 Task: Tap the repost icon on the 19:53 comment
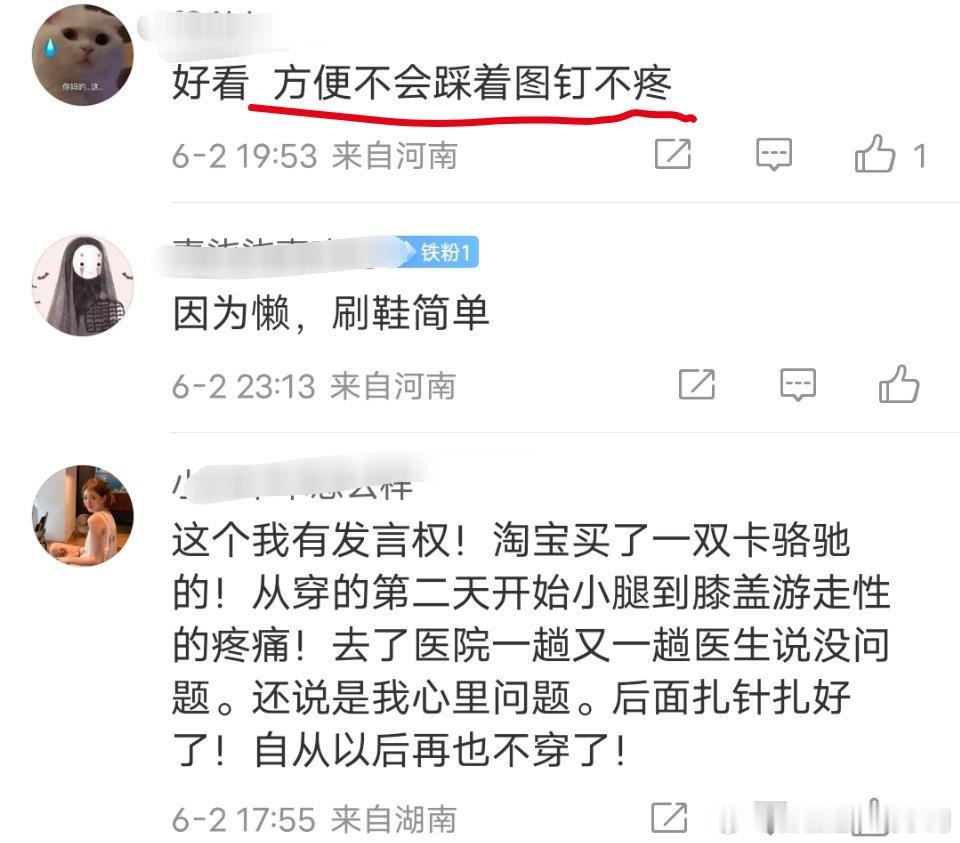coord(673,154)
